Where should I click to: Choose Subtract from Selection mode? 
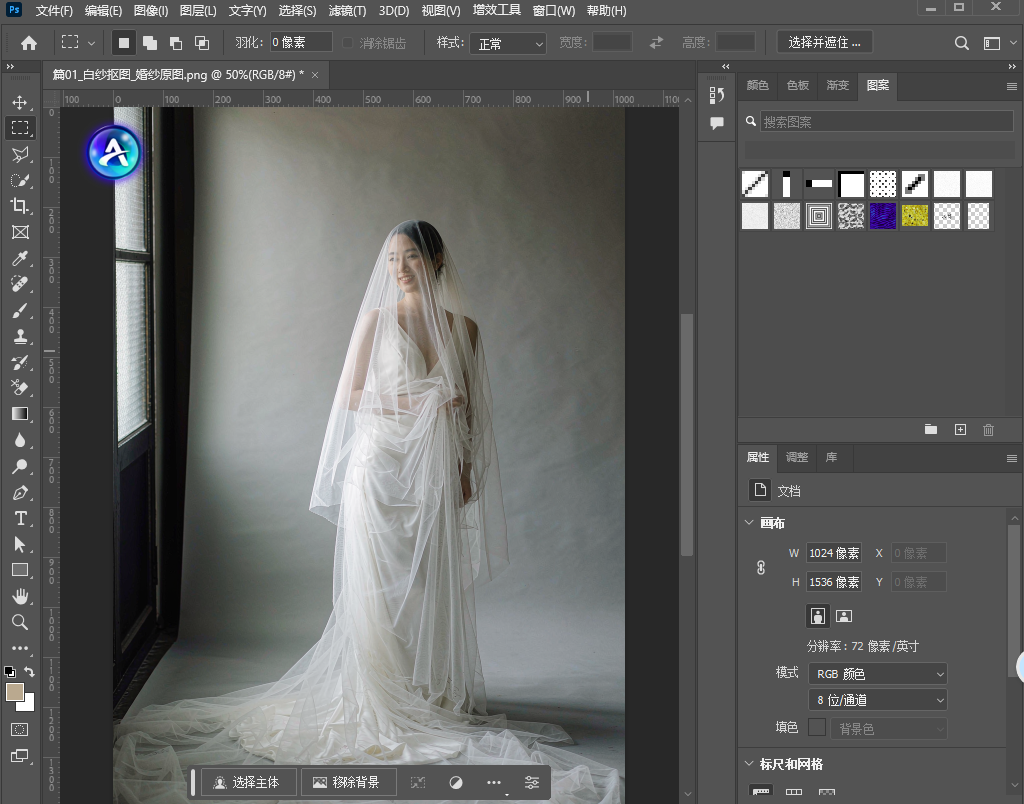(176, 43)
